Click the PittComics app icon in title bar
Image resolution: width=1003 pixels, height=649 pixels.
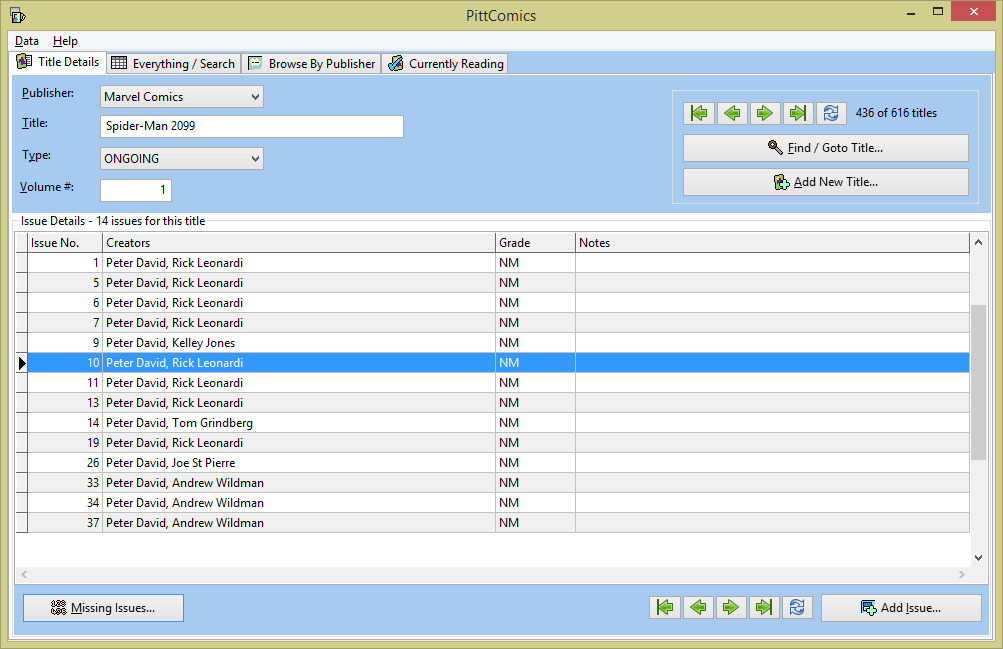click(18, 15)
